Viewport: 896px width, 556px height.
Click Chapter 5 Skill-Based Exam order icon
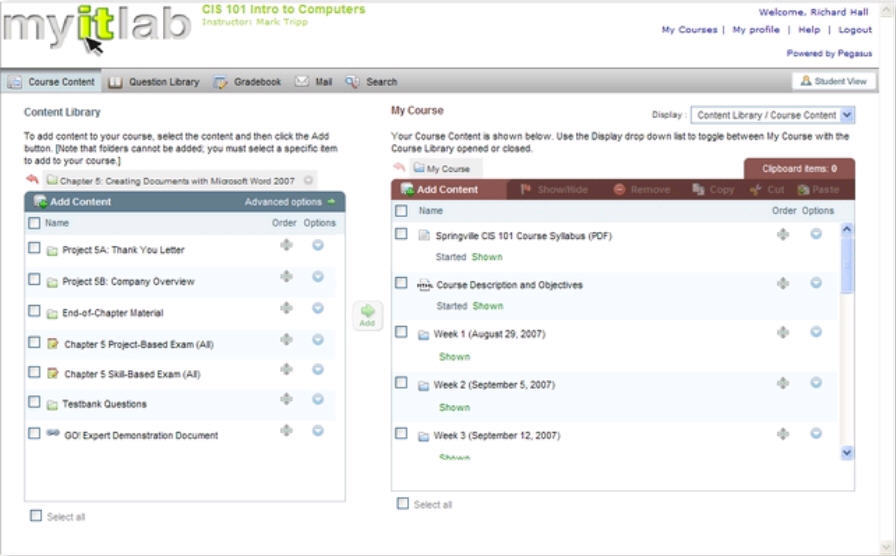(286, 369)
